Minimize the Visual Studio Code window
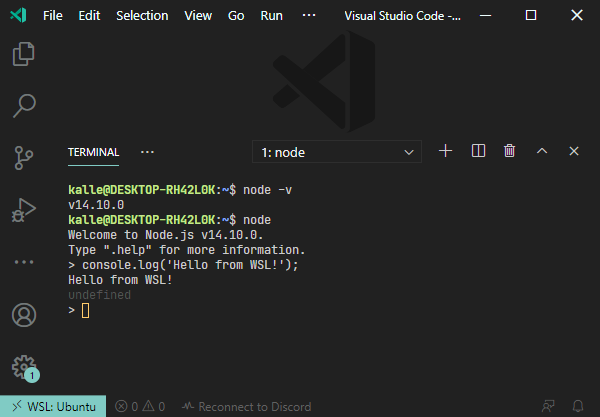The image size is (600, 417). click(x=485, y=15)
